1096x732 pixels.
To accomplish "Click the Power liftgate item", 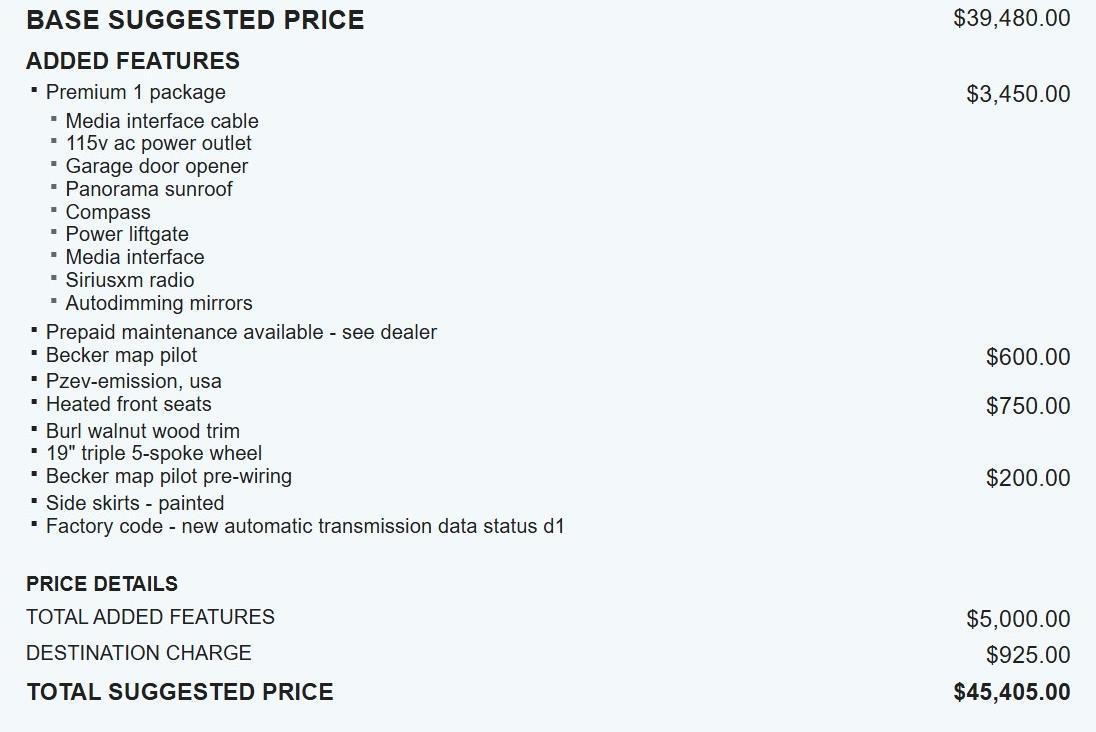I will click(126, 234).
